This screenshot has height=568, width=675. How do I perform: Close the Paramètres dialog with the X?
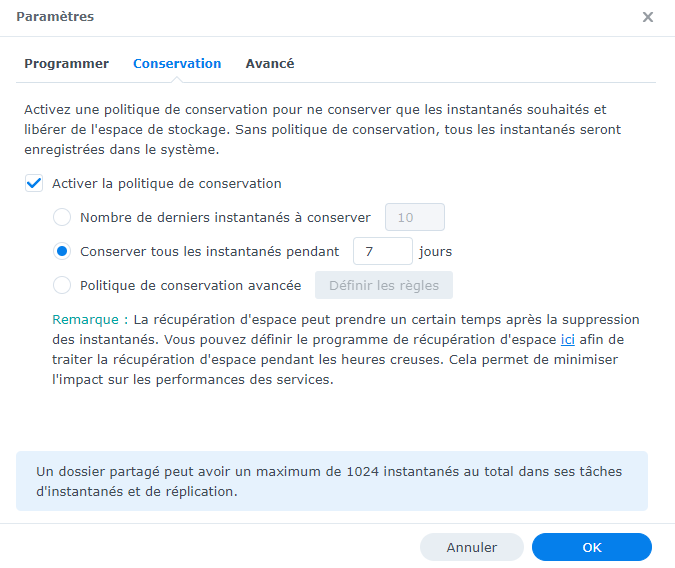pyautogui.click(x=648, y=17)
